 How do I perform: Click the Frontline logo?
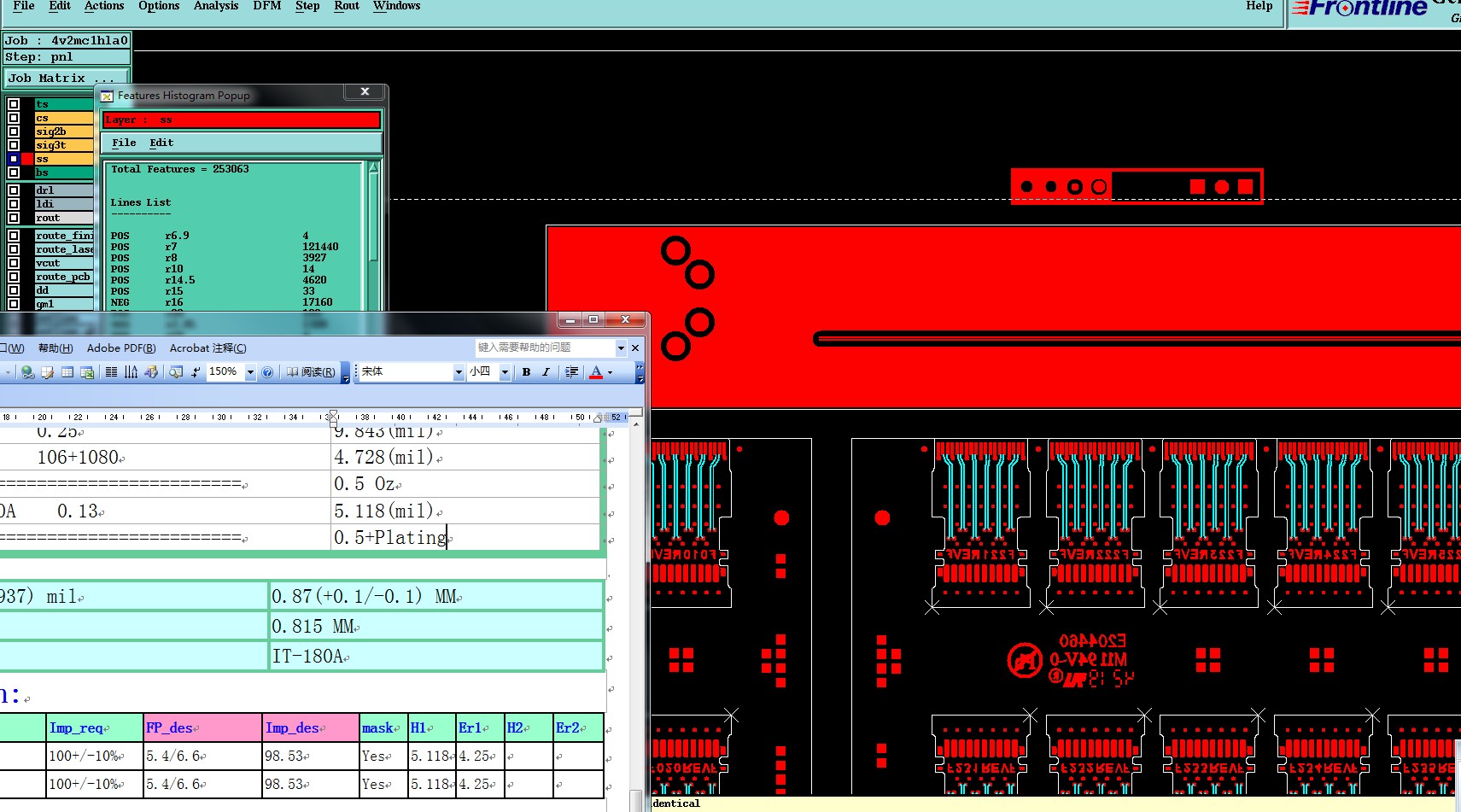[1359, 9]
